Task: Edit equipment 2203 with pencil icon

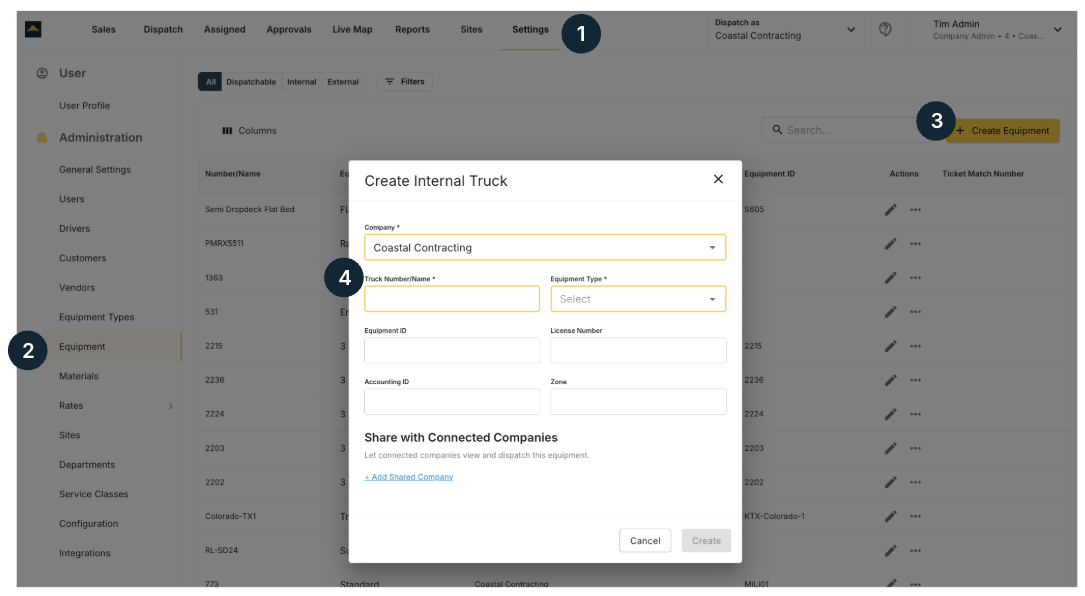Action: [891, 449]
